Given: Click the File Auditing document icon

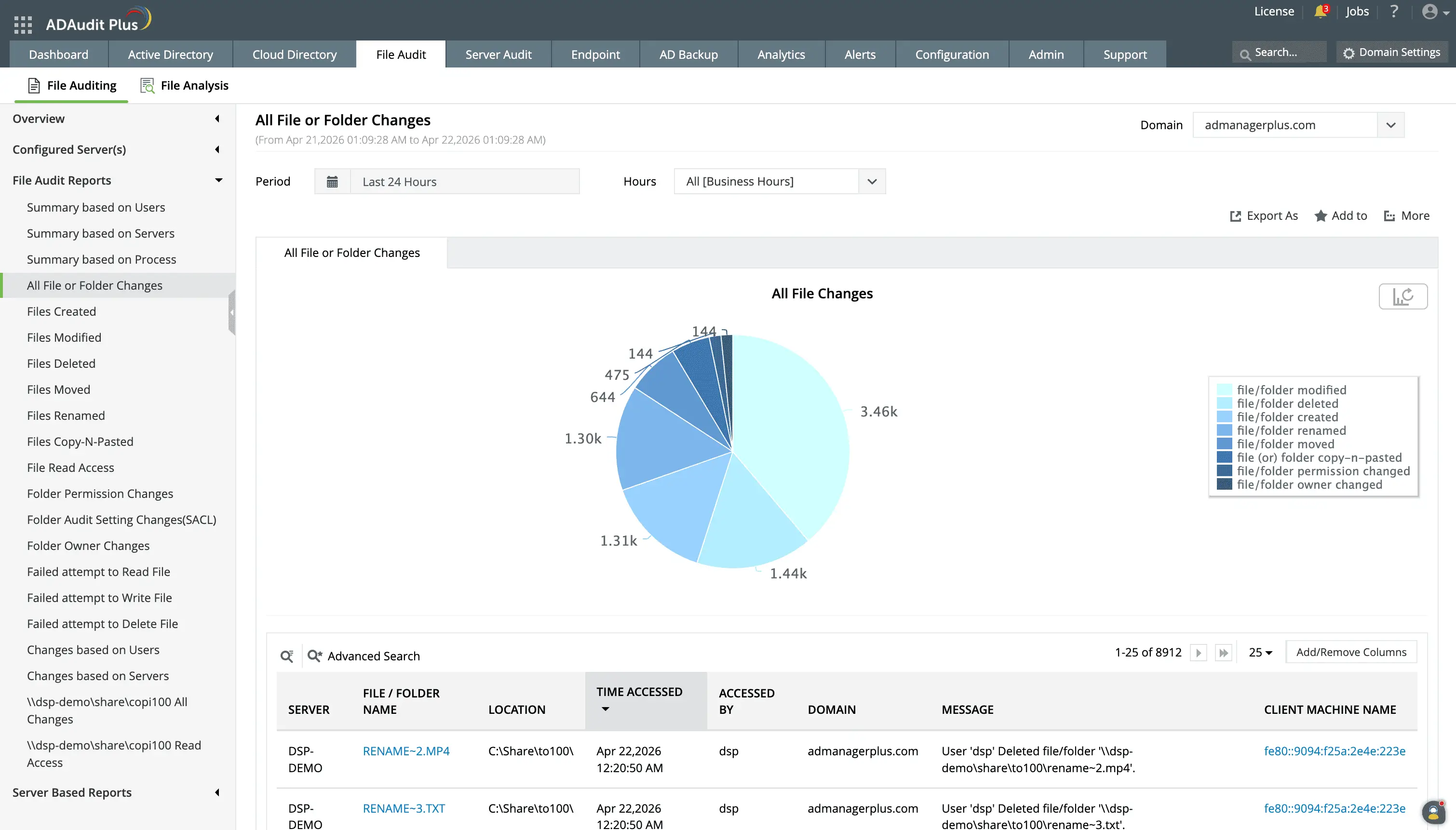Looking at the screenshot, I should (x=34, y=85).
